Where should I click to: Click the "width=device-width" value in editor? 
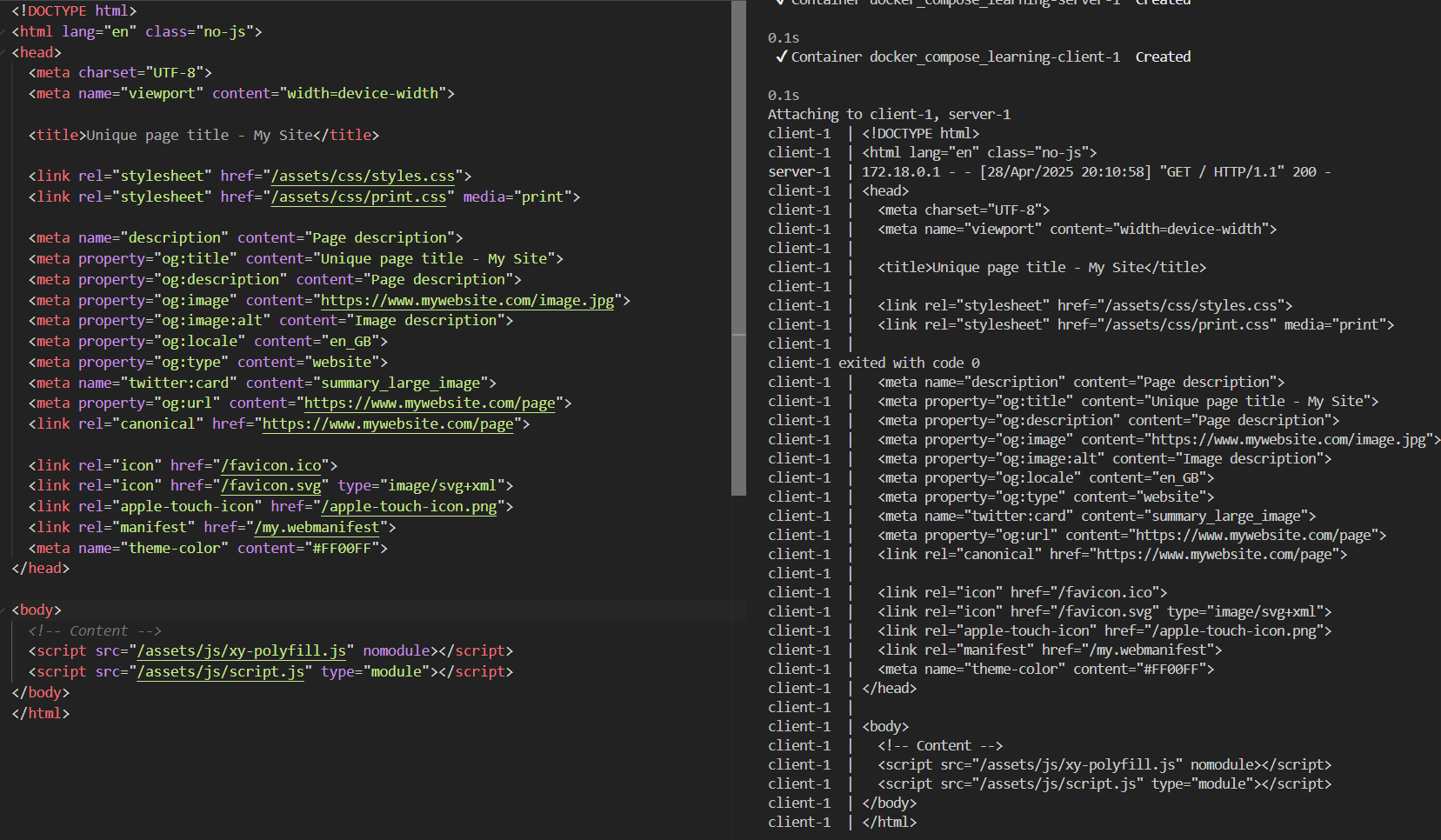[x=363, y=94]
